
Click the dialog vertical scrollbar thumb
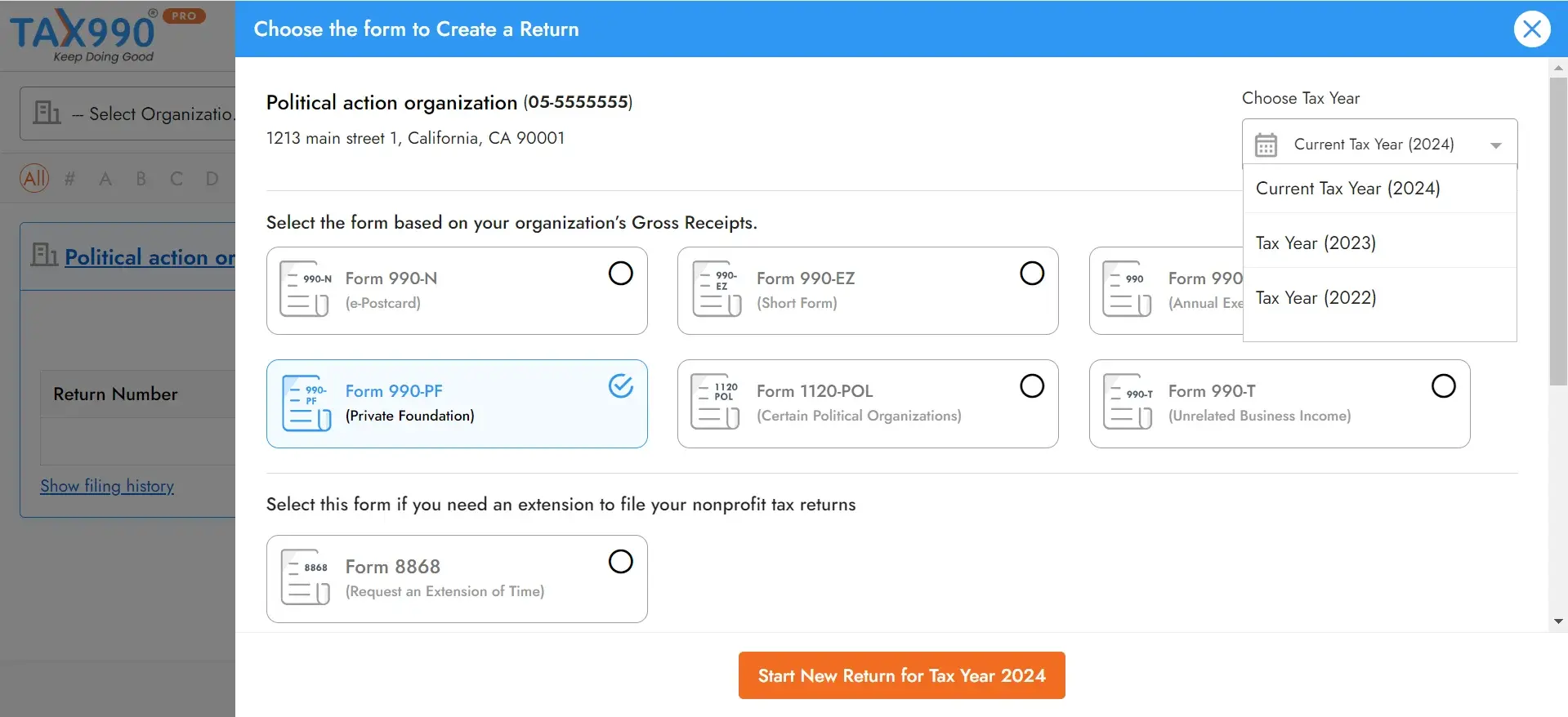click(x=1558, y=231)
